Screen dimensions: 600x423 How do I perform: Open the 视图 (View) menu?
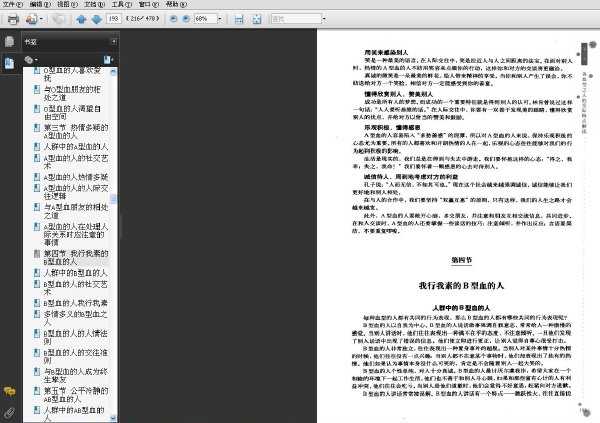[x=67, y=4]
